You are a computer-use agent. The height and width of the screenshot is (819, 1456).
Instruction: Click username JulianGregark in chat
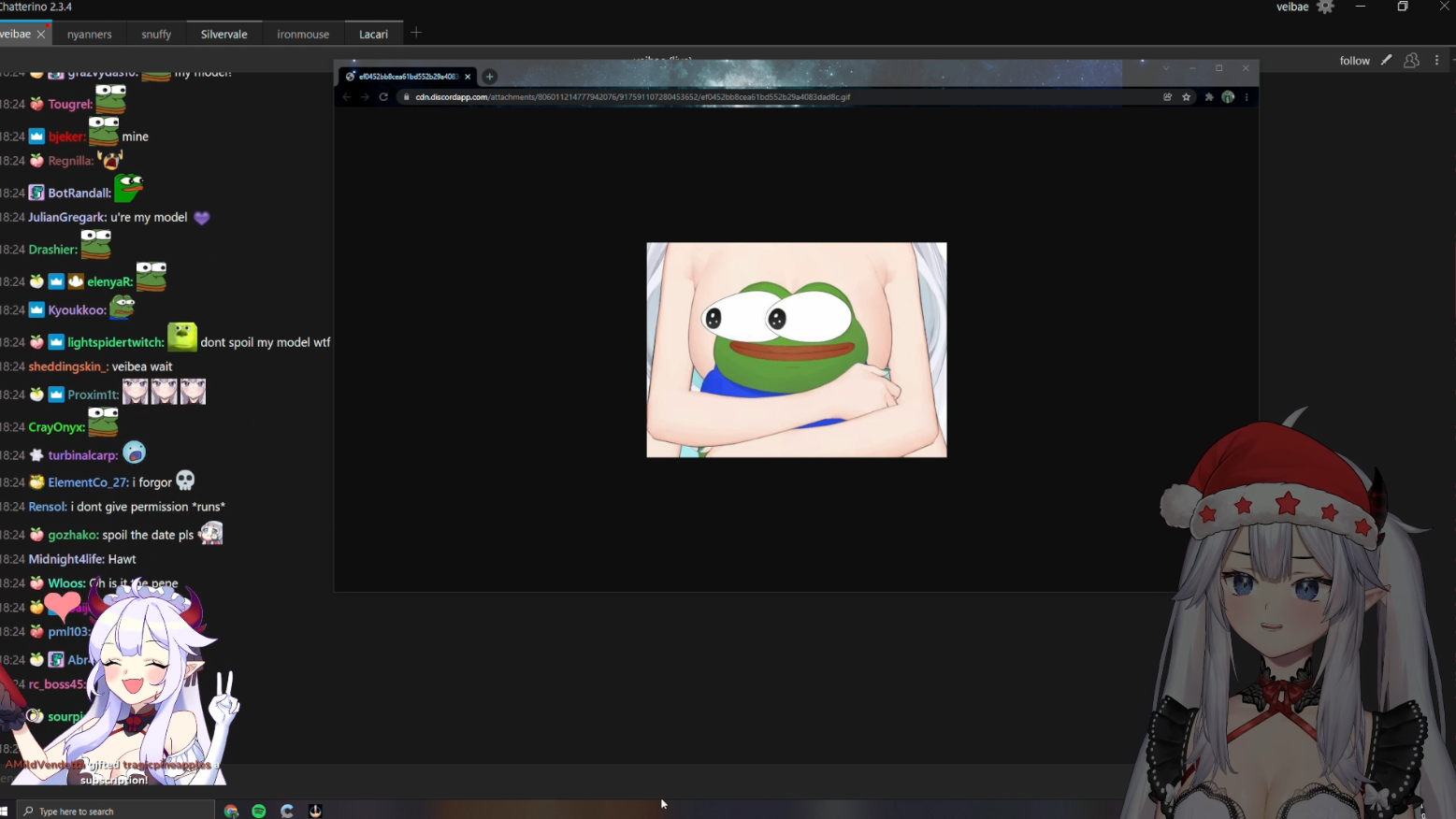(x=67, y=217)
